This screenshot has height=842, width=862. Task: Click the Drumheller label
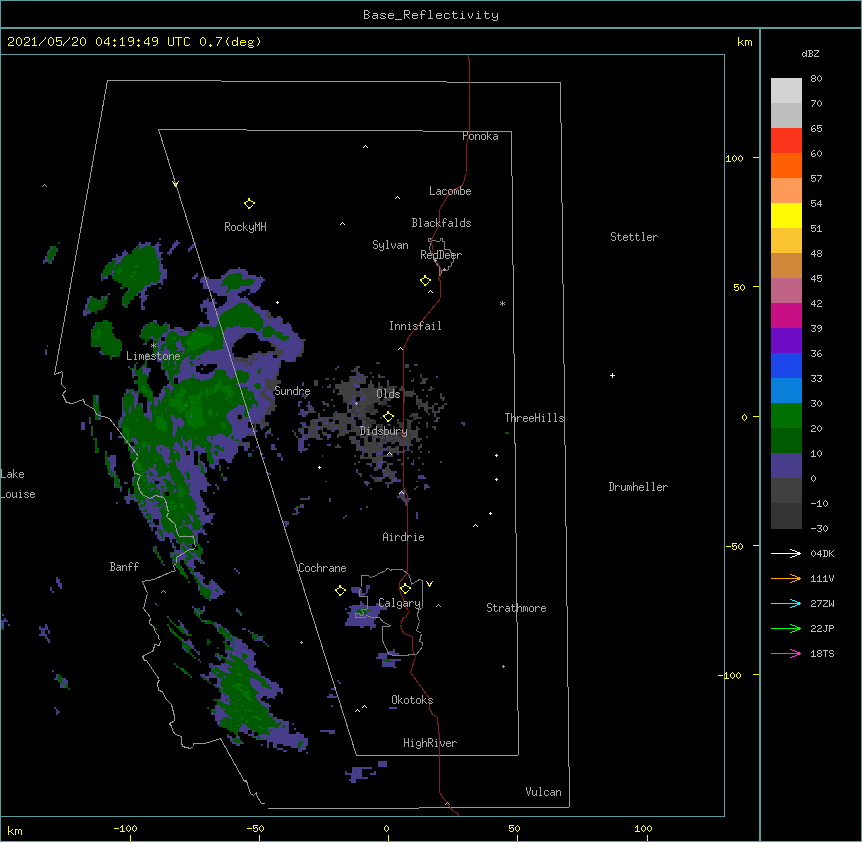tap(638, 487)
